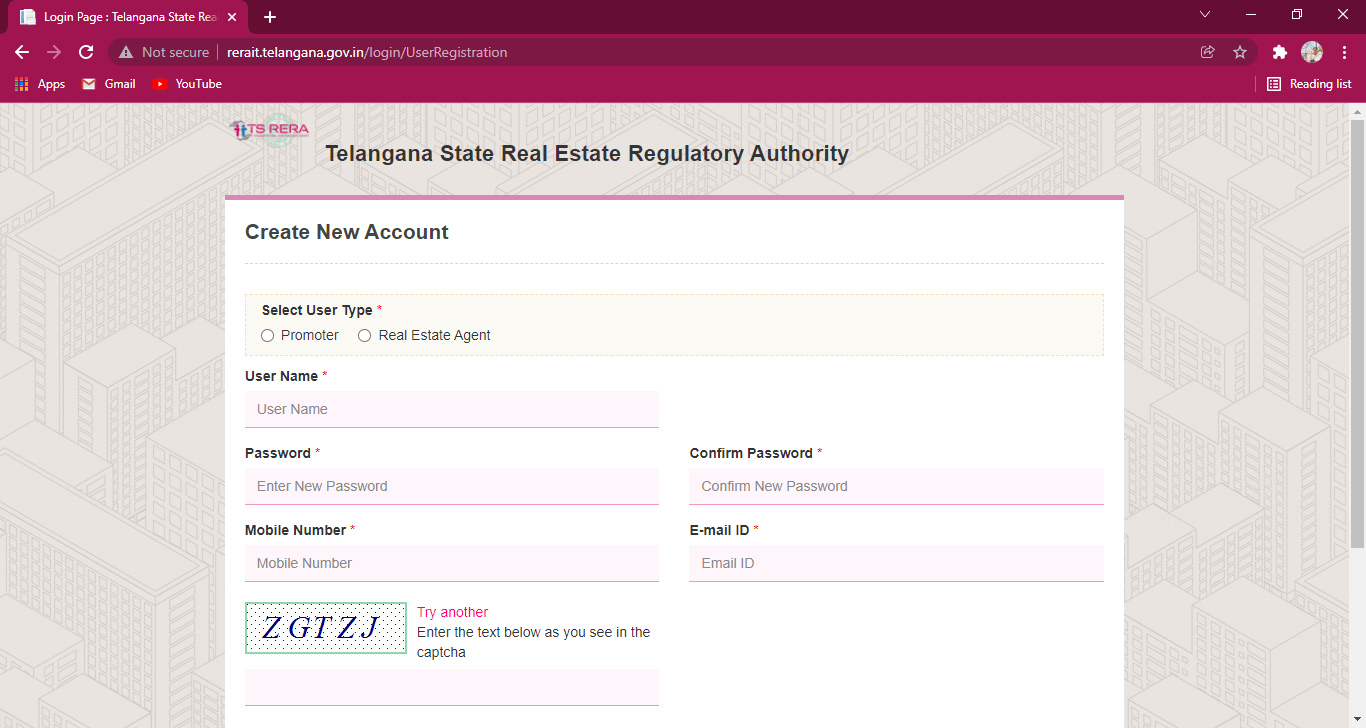Switch to the Login Page tab
The width and height of the screenshot is (1366, 728).
[x=125, y=17]
